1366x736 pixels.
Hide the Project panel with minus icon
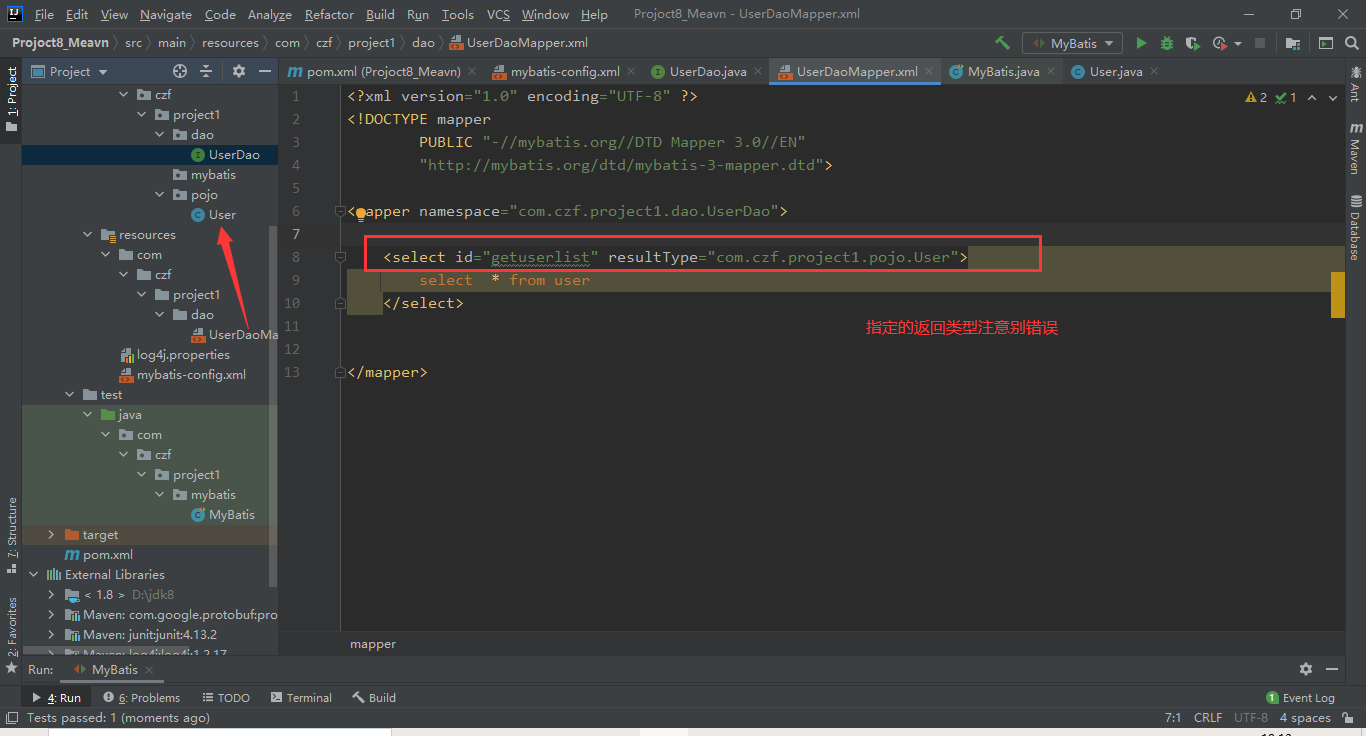click(x=265, y=71)
